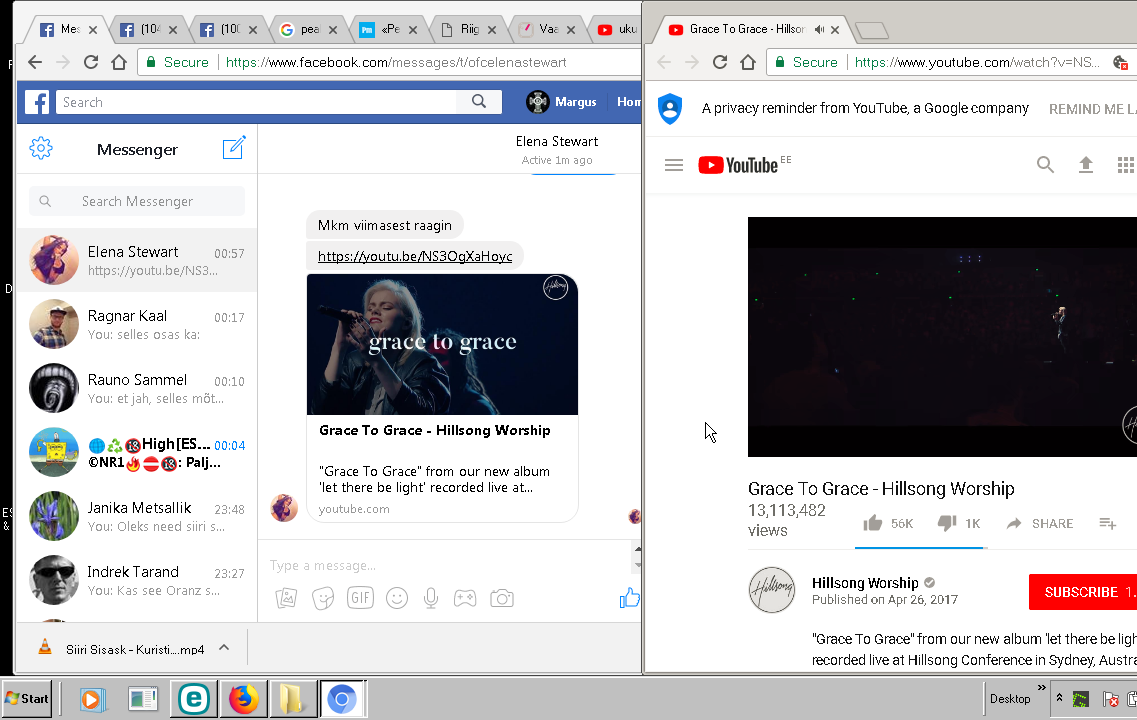Open Elena Stewart chat header name
The height and width of the screenshot is (720, 1137).
557,141
